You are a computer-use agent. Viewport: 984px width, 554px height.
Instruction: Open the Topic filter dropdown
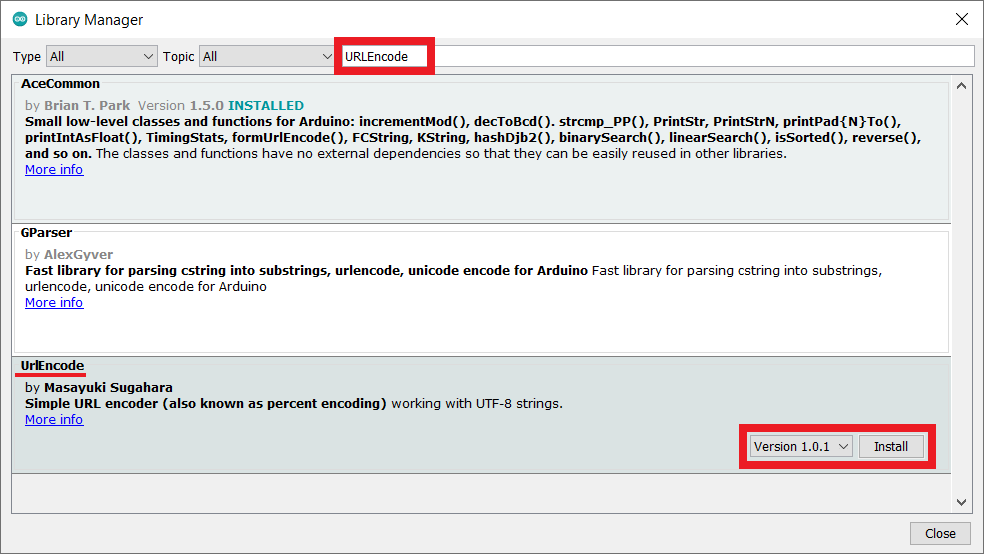[x=266, y=57]
